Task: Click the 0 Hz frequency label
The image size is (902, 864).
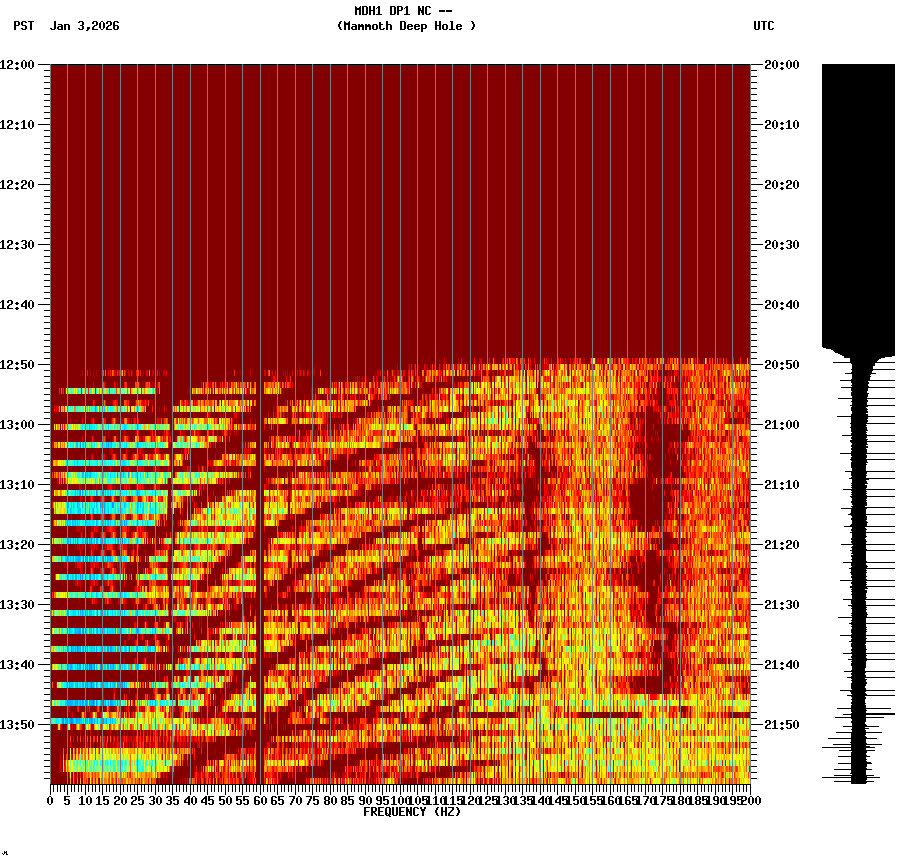Action: point(47,800)
